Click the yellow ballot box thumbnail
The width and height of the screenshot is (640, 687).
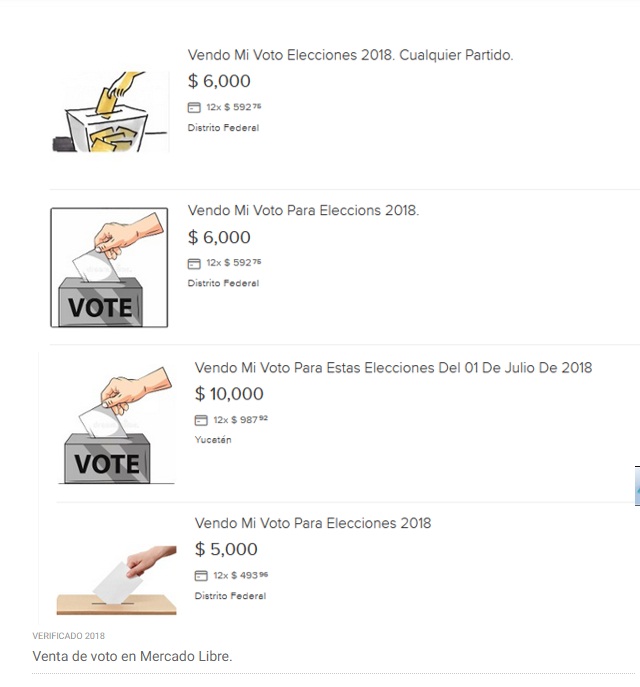tap(110, 112)
